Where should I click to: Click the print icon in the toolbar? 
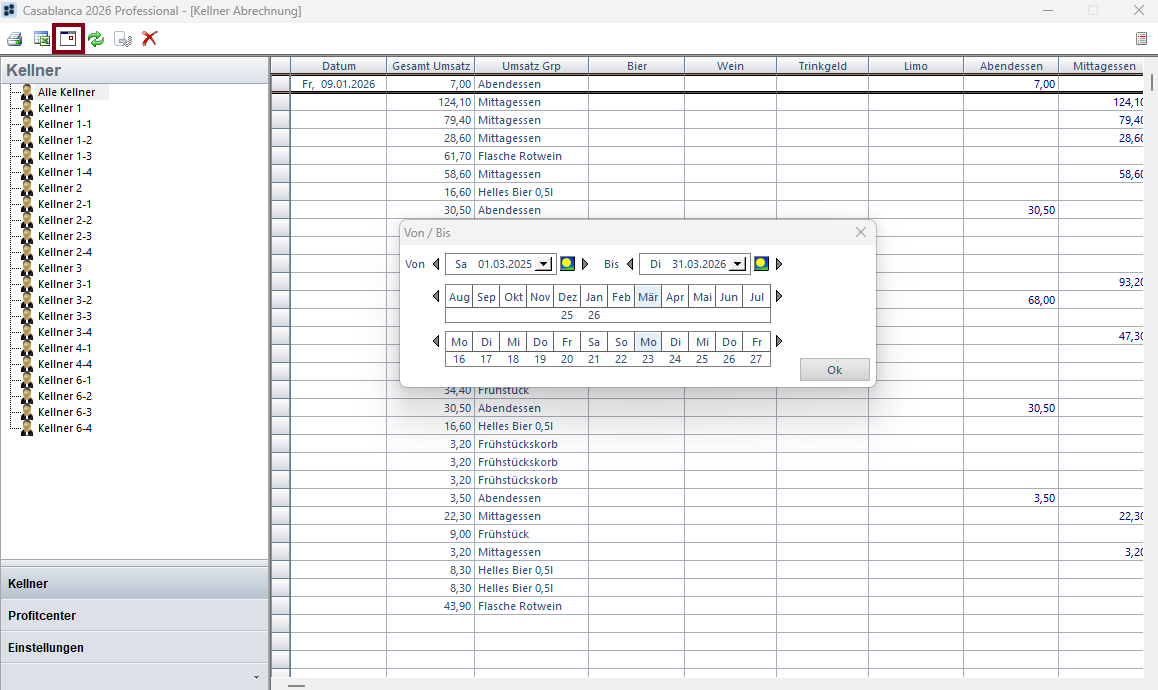tap(14, 38)
